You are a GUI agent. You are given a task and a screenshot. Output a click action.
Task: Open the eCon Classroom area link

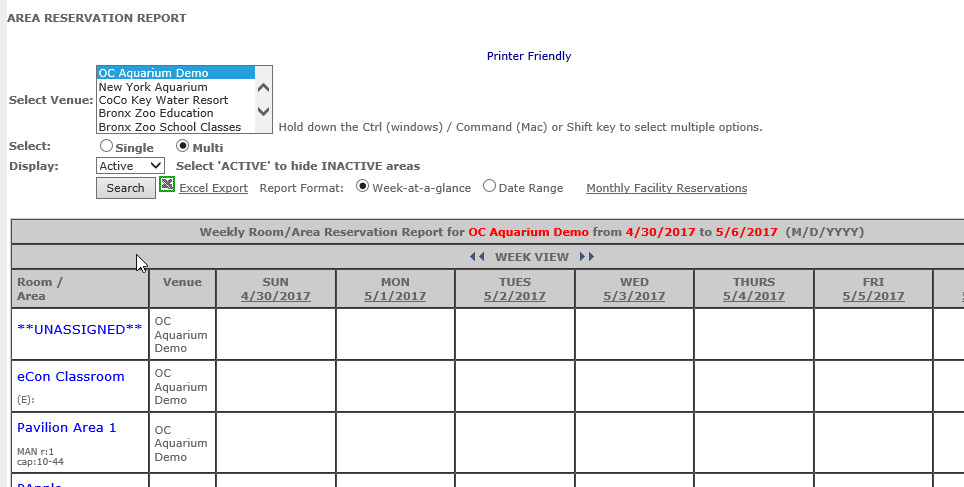[x=71, y=376]
